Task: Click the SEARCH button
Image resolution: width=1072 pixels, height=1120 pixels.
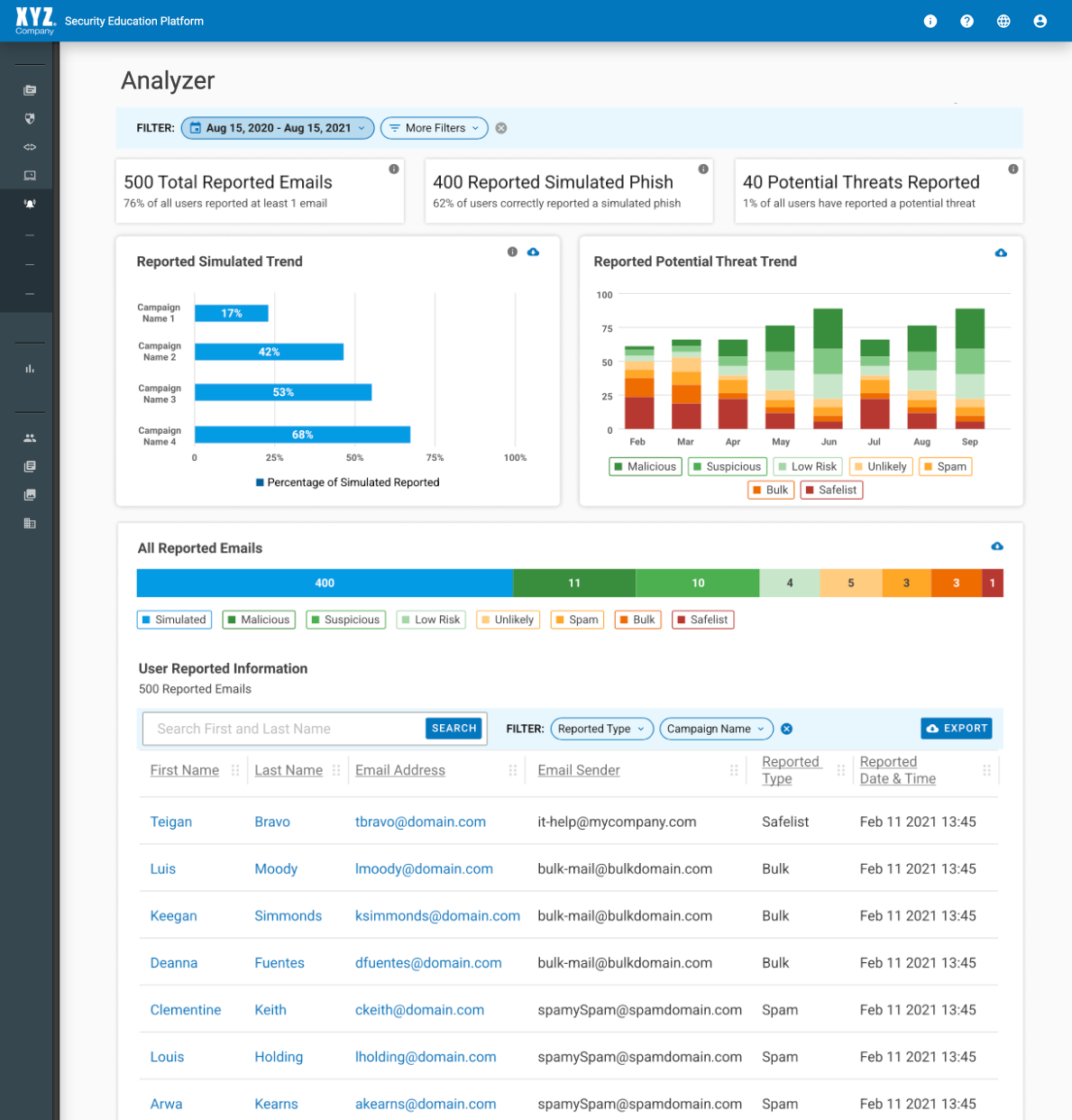Action: tap(454, 729)
